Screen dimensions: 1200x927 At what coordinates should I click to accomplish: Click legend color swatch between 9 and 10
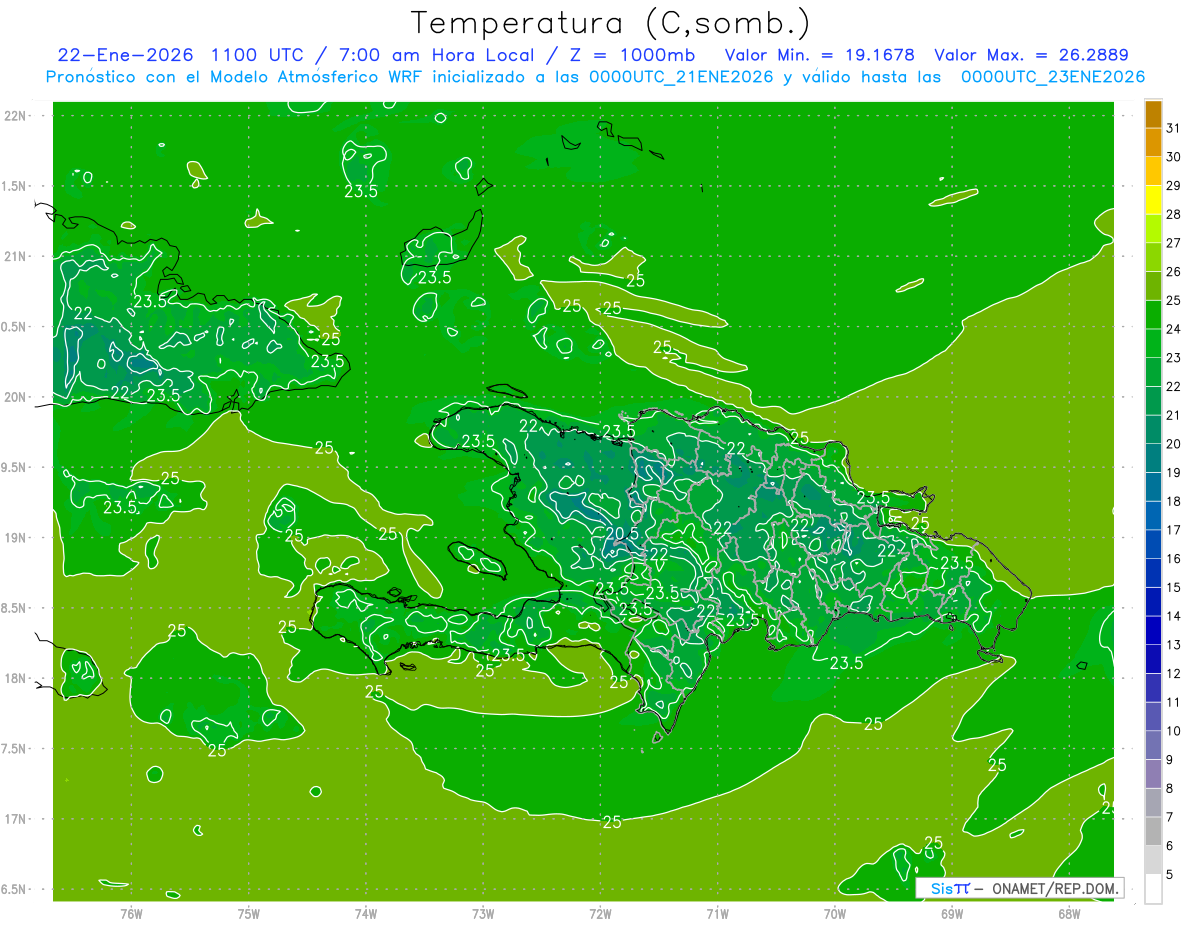click(x=1153, y=746)
